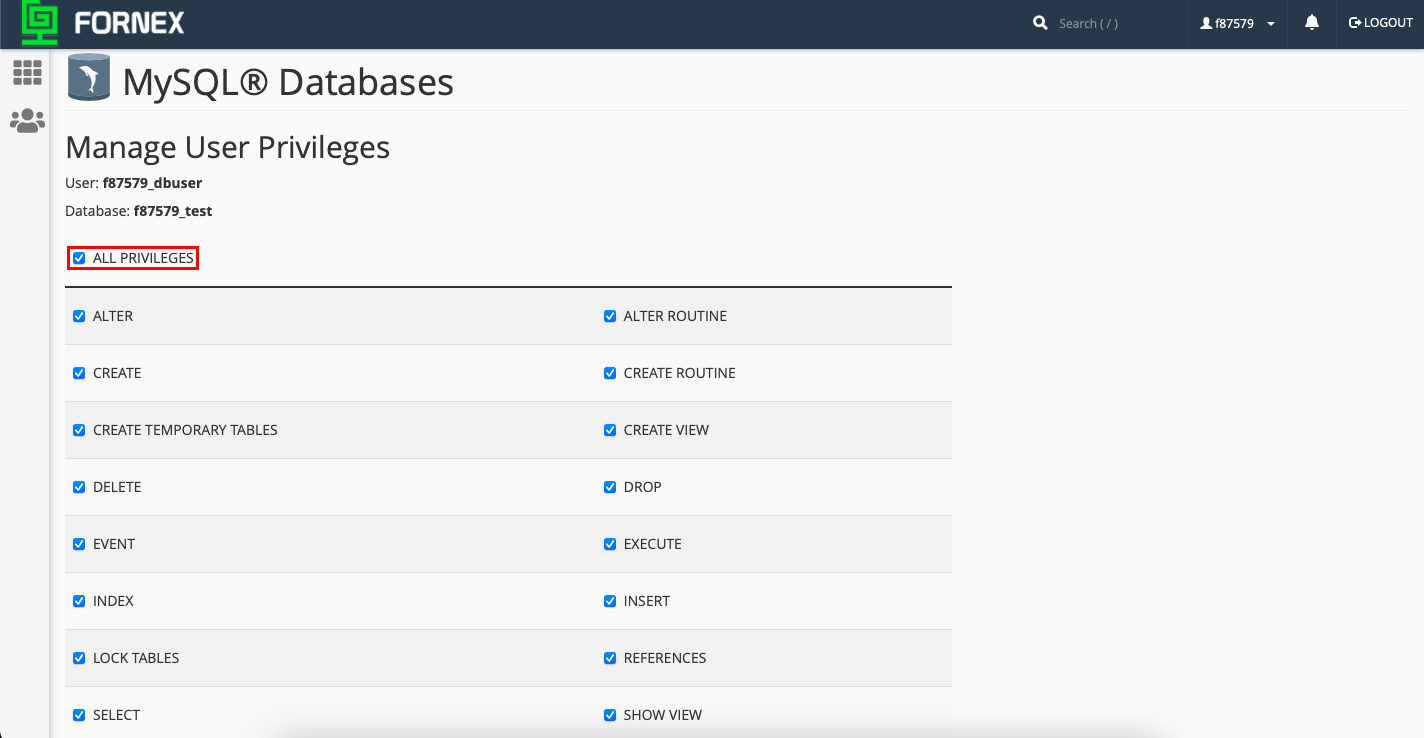Screen dimensions: 1424x738
Task: Uncheck the ALTER privilege
Action: tap(79, 316)
